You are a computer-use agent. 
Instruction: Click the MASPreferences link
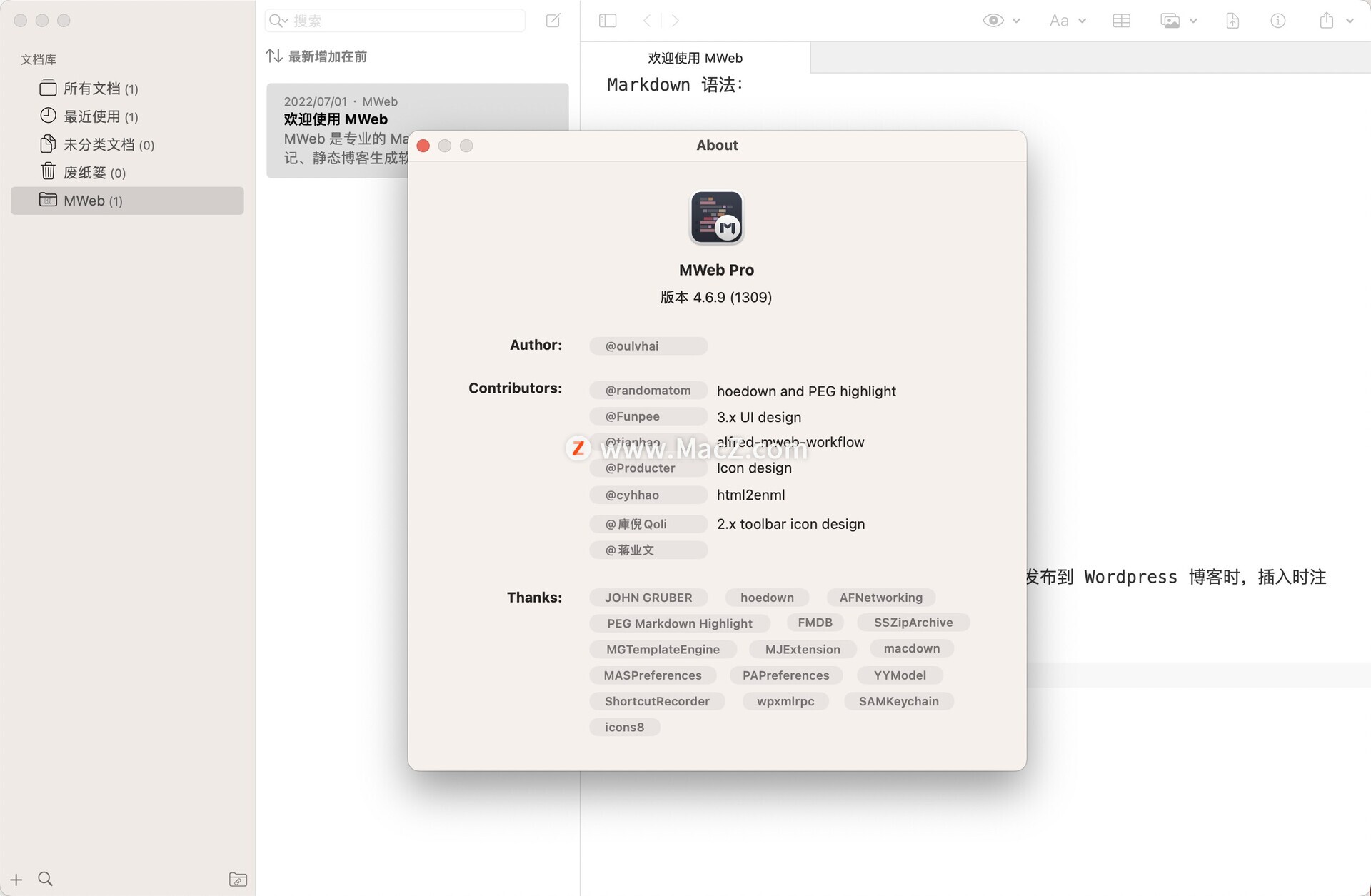(653, 675)
